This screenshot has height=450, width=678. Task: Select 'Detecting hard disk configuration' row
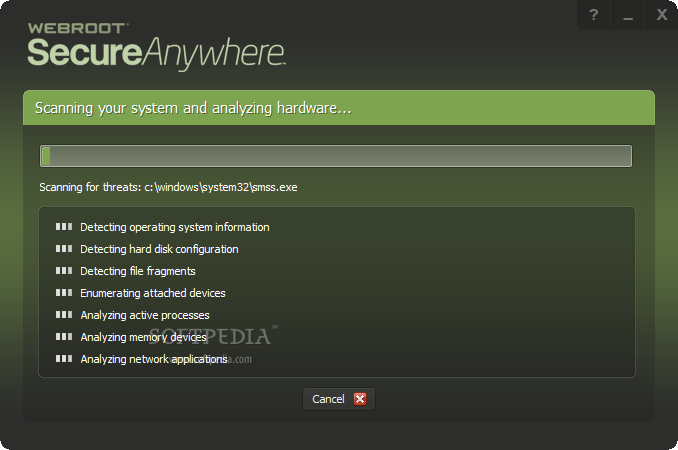point(147,249)
